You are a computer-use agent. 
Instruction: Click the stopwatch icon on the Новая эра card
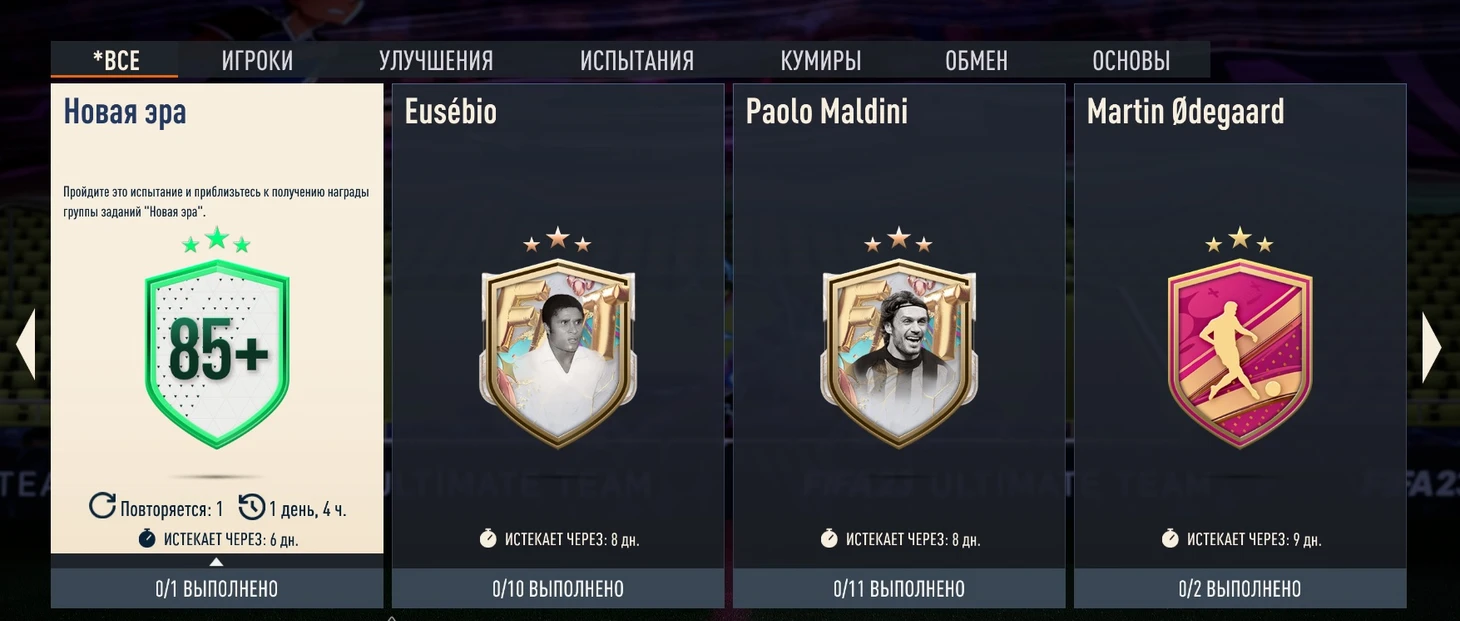[147, 539]
